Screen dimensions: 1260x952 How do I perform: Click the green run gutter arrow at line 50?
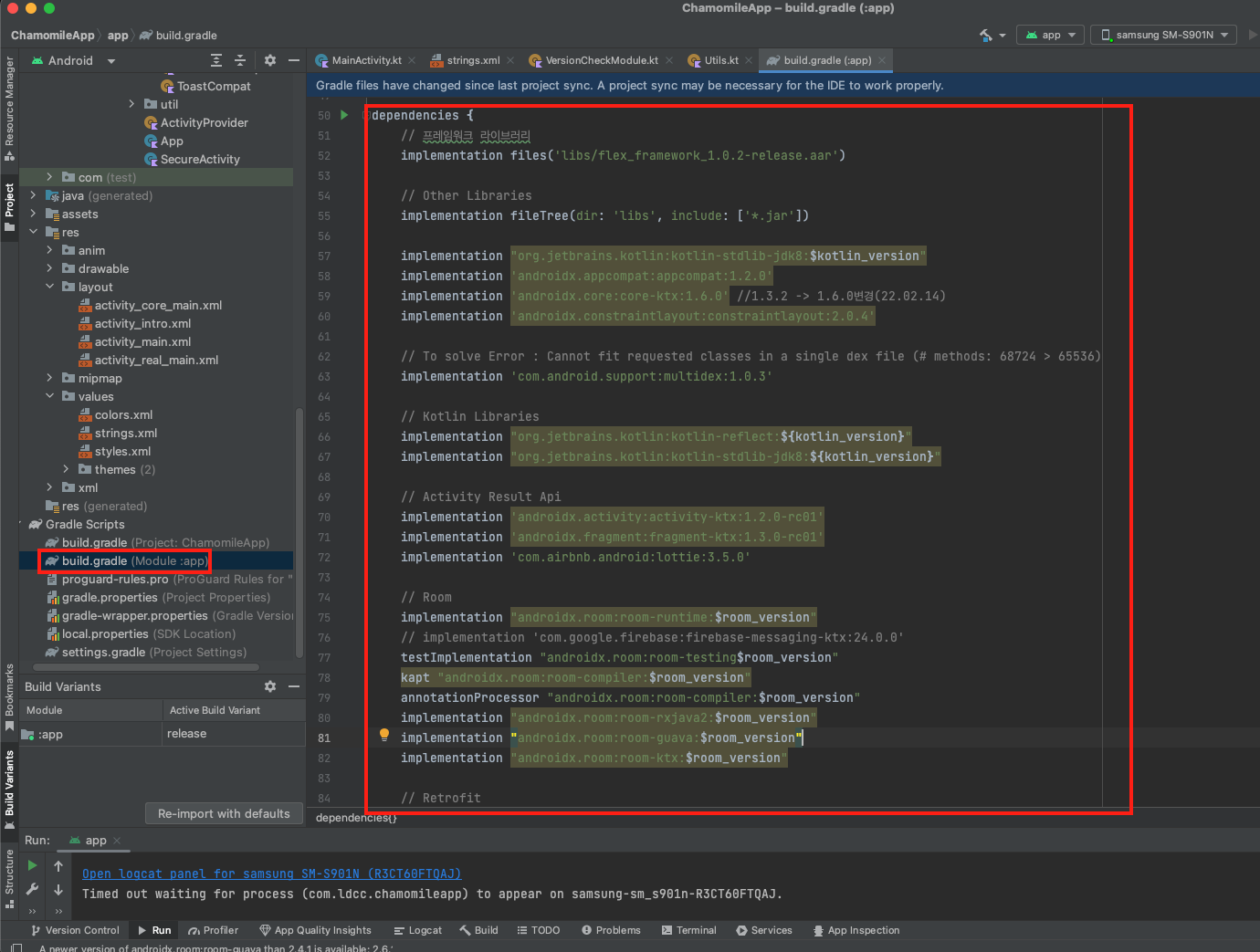tap(344, 115)
